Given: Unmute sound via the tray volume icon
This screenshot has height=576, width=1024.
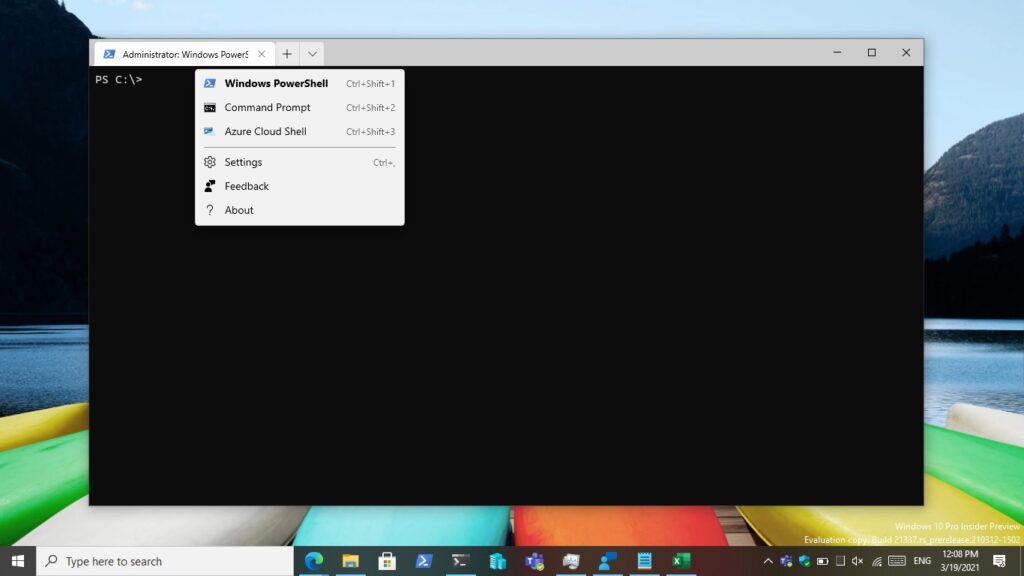Looking at the screenshot, I should click(x=857, y=561).
